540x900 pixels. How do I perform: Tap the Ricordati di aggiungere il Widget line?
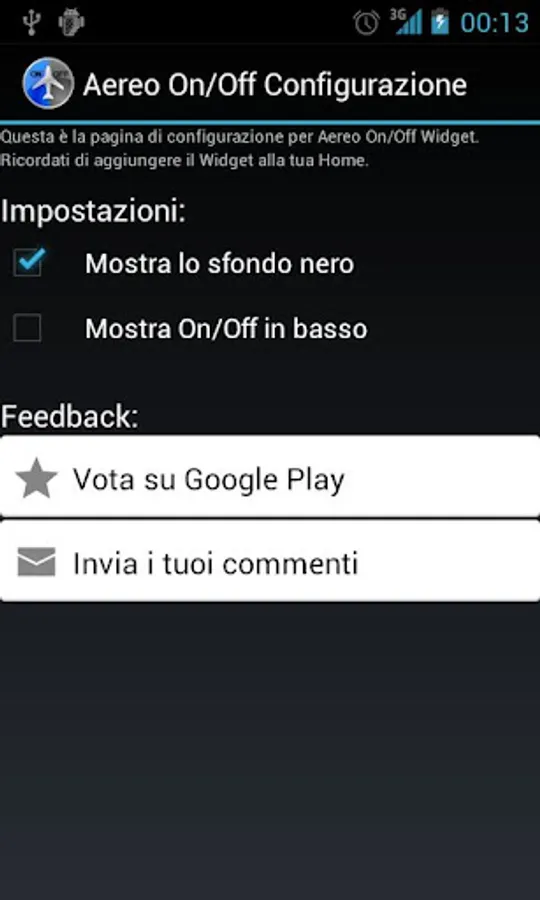pyautogui.click(x=184, y=161)
